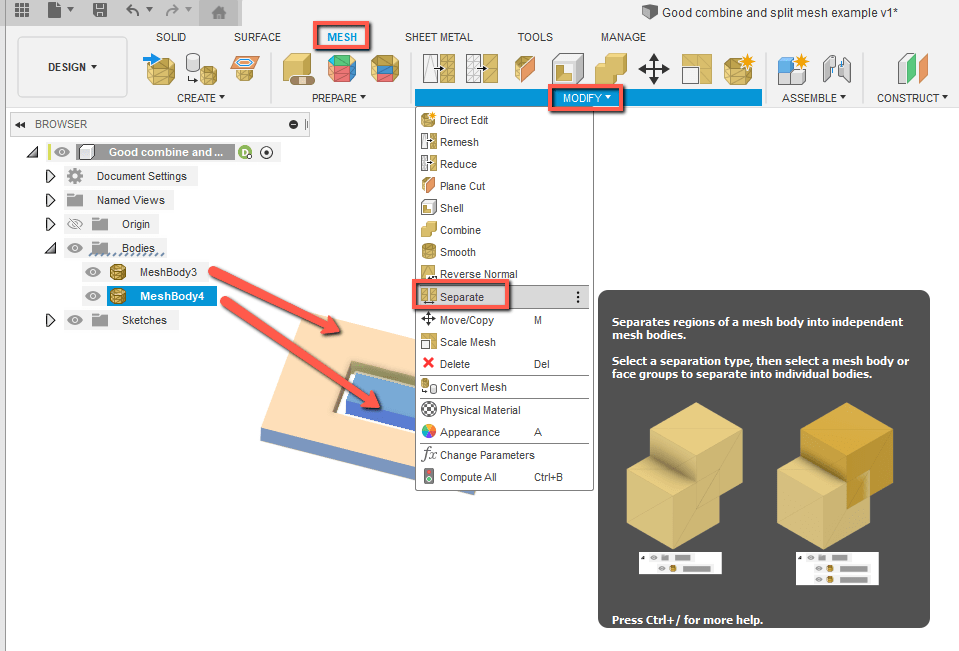
Task: Select the Plane Cut tool
Action: coord(464,185)
